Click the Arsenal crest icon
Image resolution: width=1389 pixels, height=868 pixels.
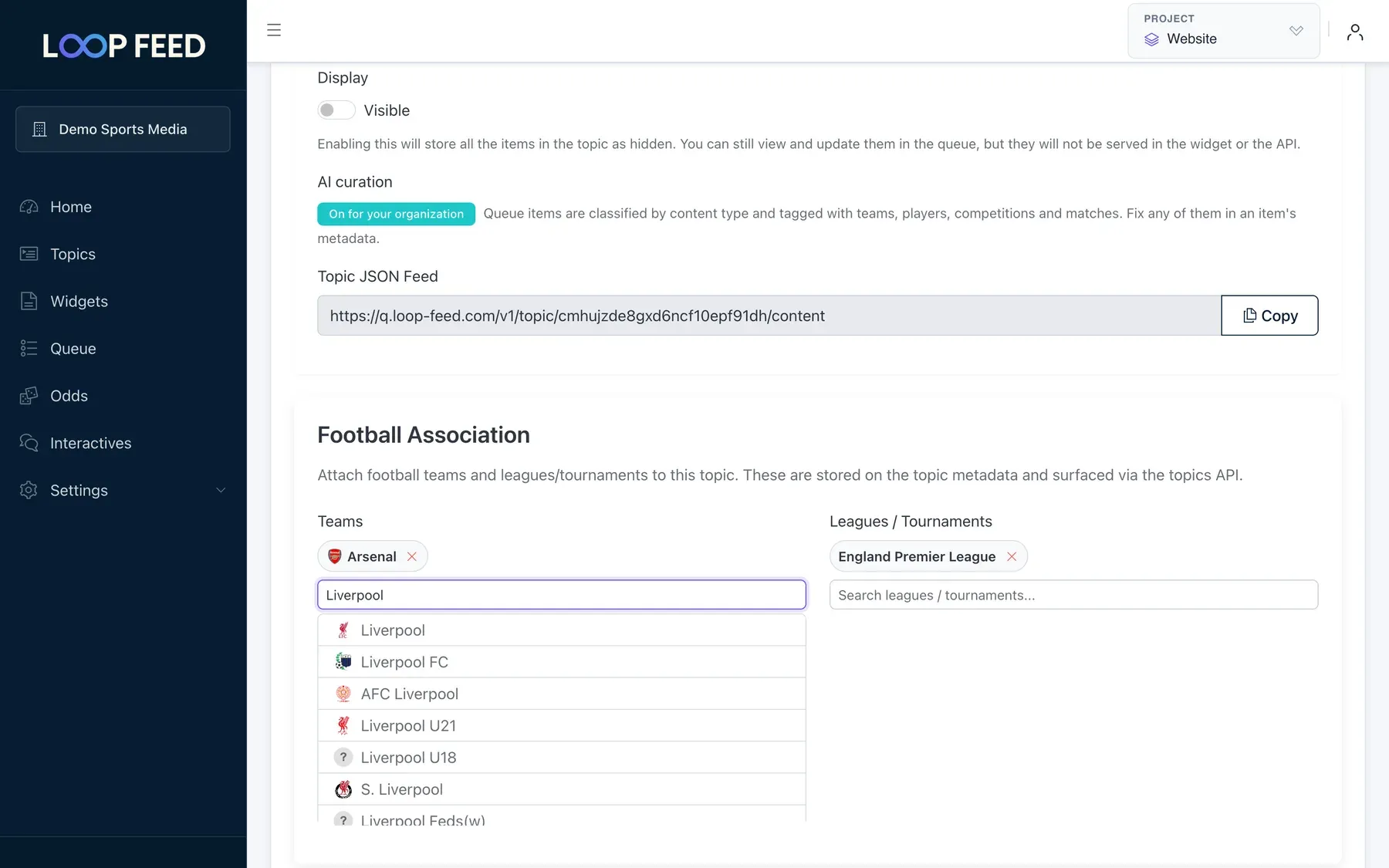point(335,556)
